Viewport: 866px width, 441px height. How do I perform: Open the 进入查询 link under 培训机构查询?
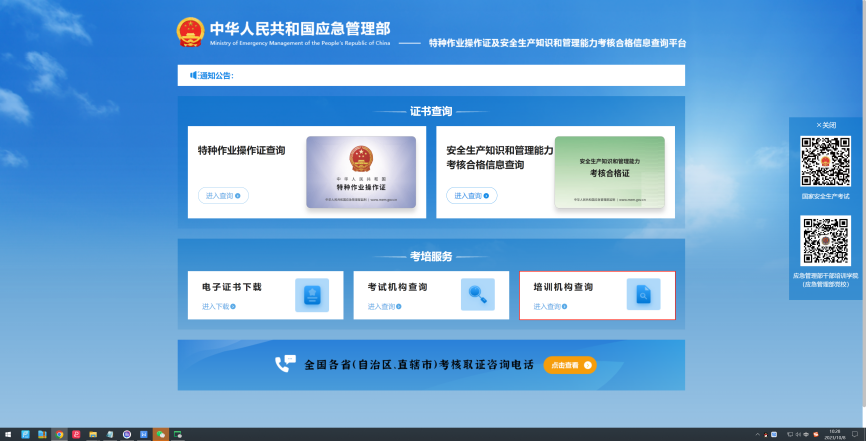550,306
